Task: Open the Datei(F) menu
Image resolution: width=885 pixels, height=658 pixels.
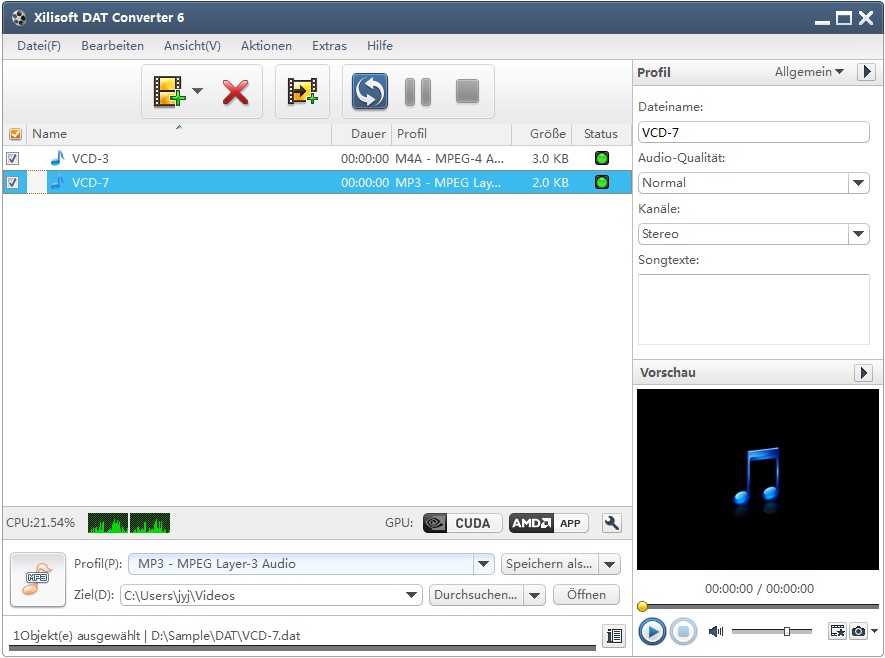Action: (x=39, y=46)
